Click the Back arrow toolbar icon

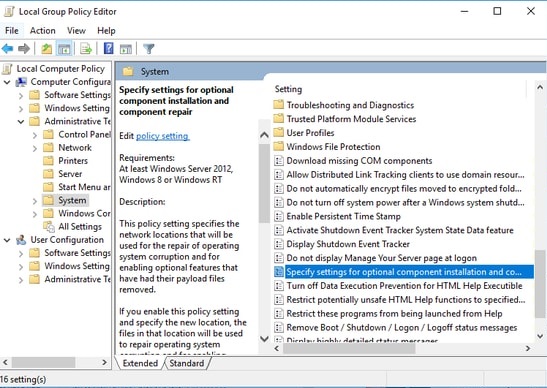tap(7, 48)
